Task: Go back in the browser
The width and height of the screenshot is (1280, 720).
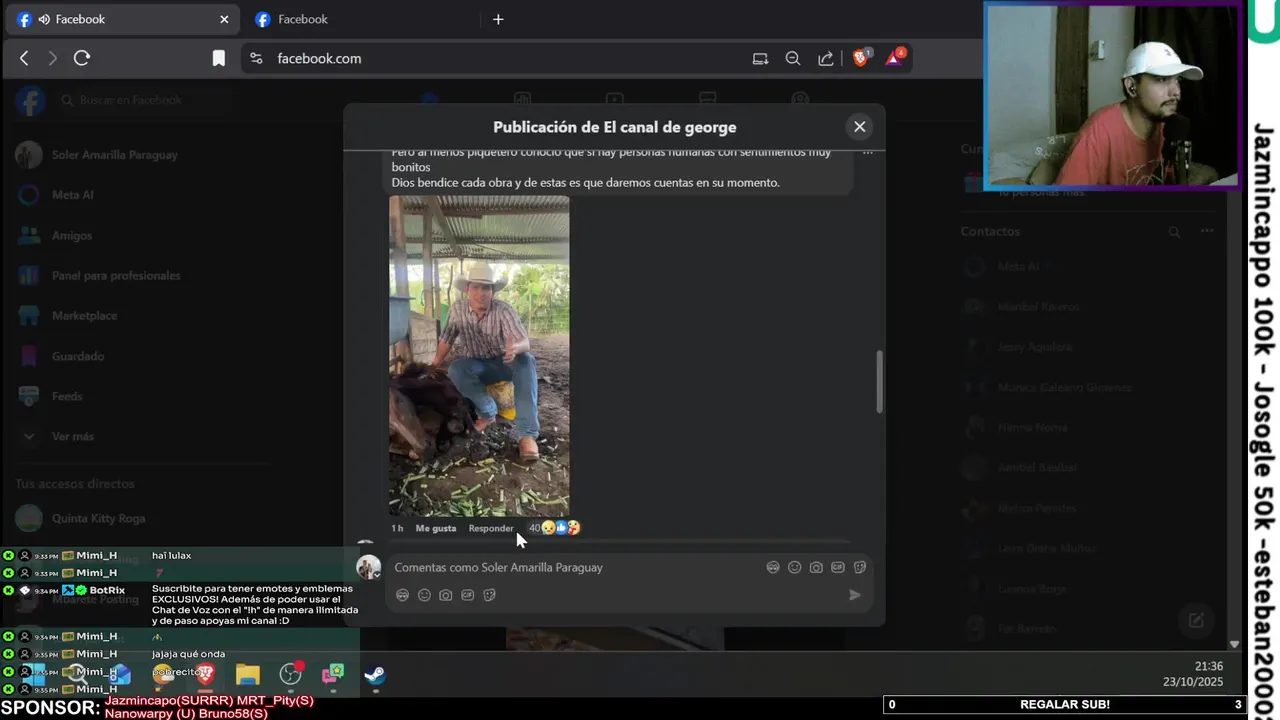Action: coord(24,58)
